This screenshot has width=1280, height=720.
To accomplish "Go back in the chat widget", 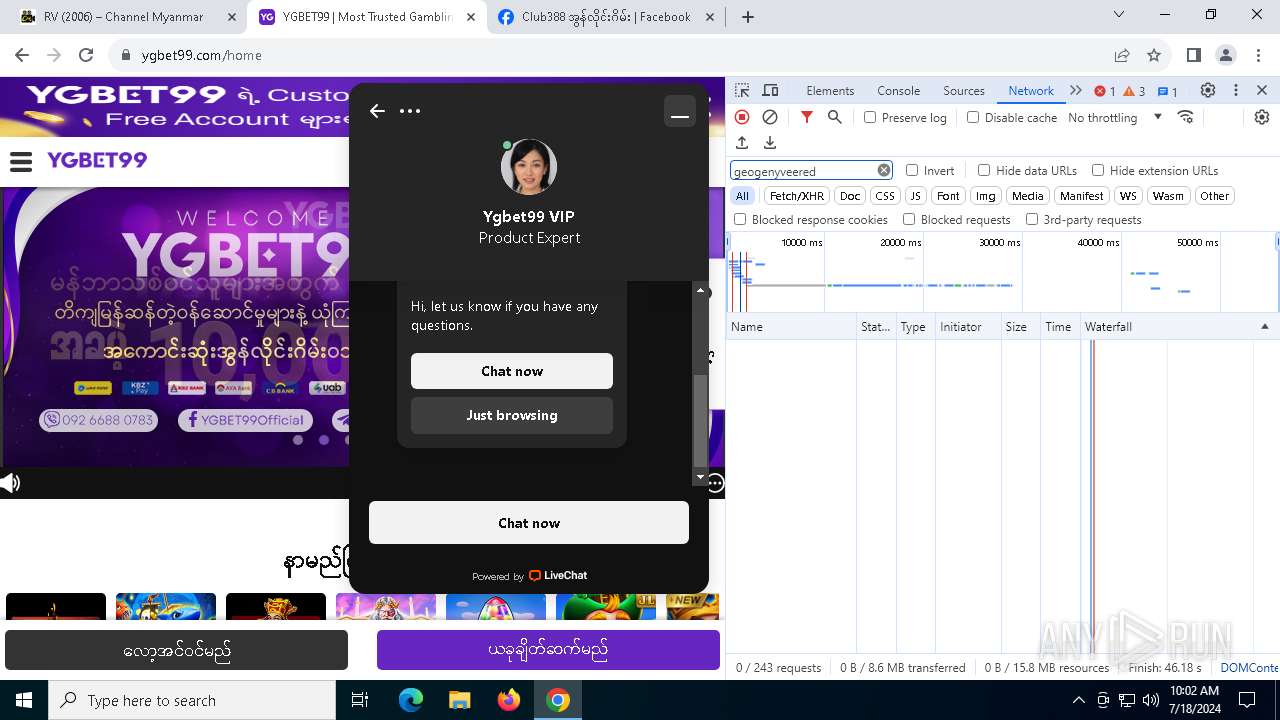I will 377,111.
